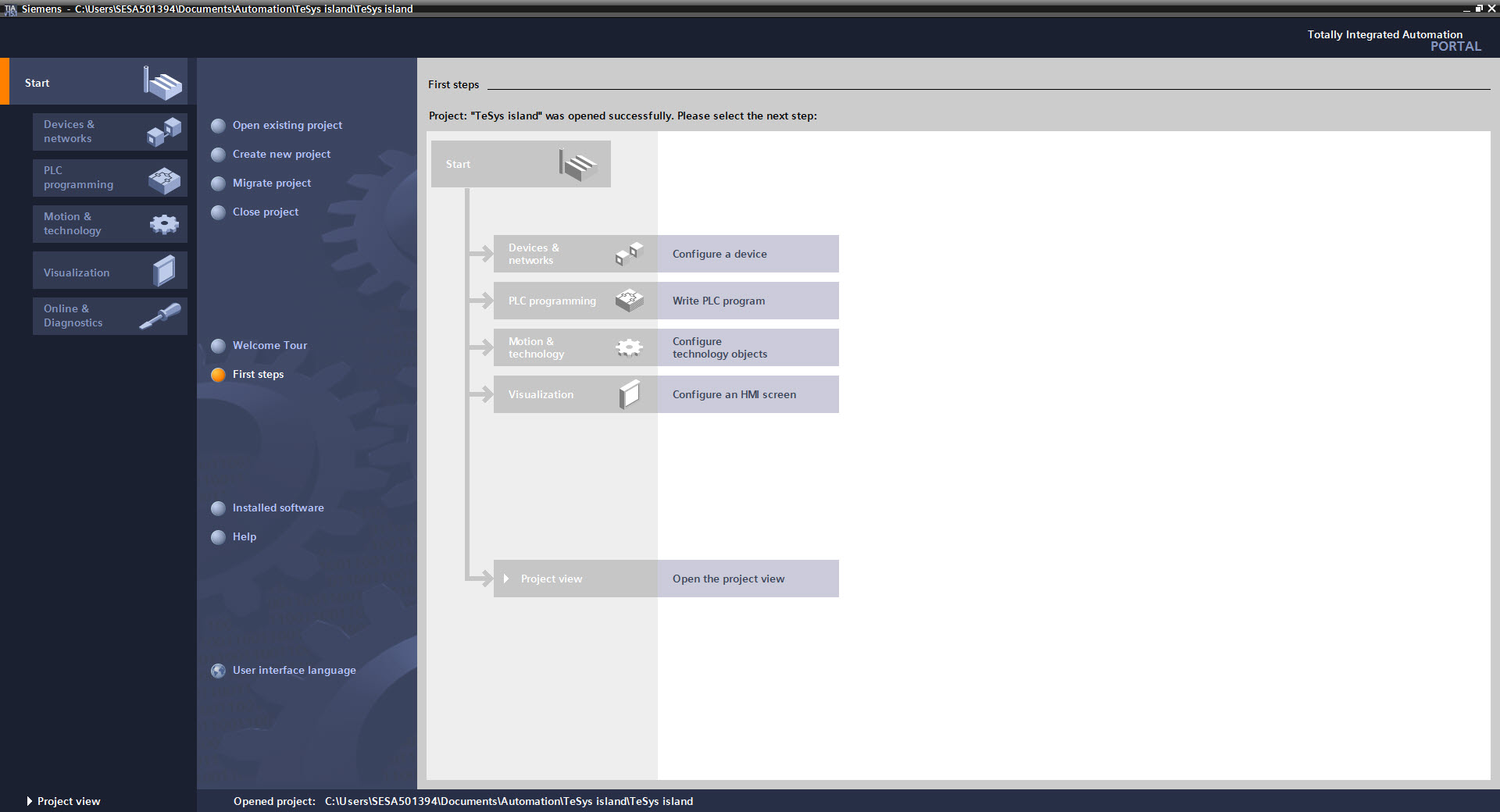
Task: Click the Devices & networks cubes icon in left sidebar
Action: click(x=164, y=132)
